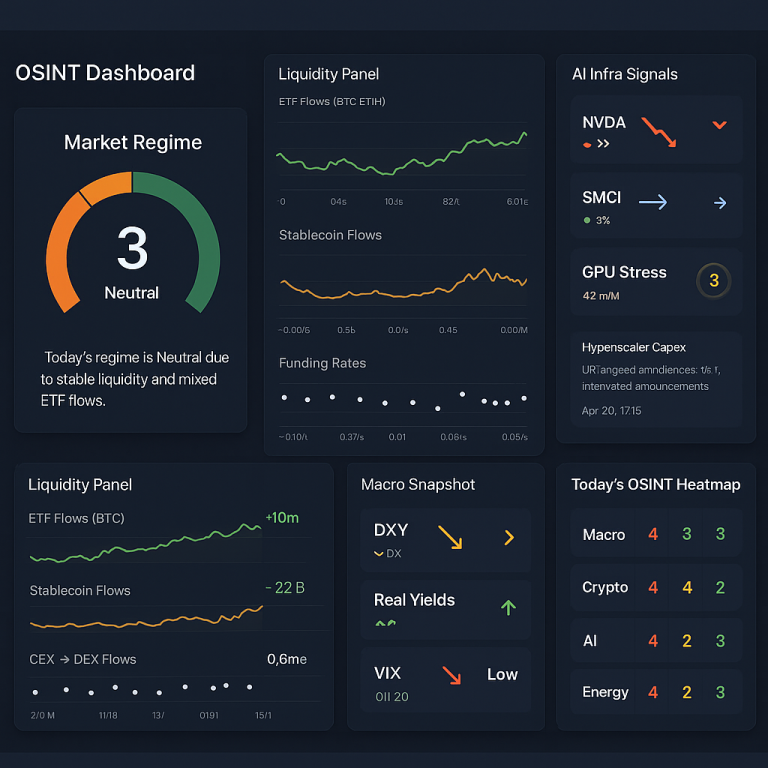Click the +10m ETF Flows (BTC) value
Viewport: 768px width, 768px height.
pyautogui.click(x=282, y=517)
